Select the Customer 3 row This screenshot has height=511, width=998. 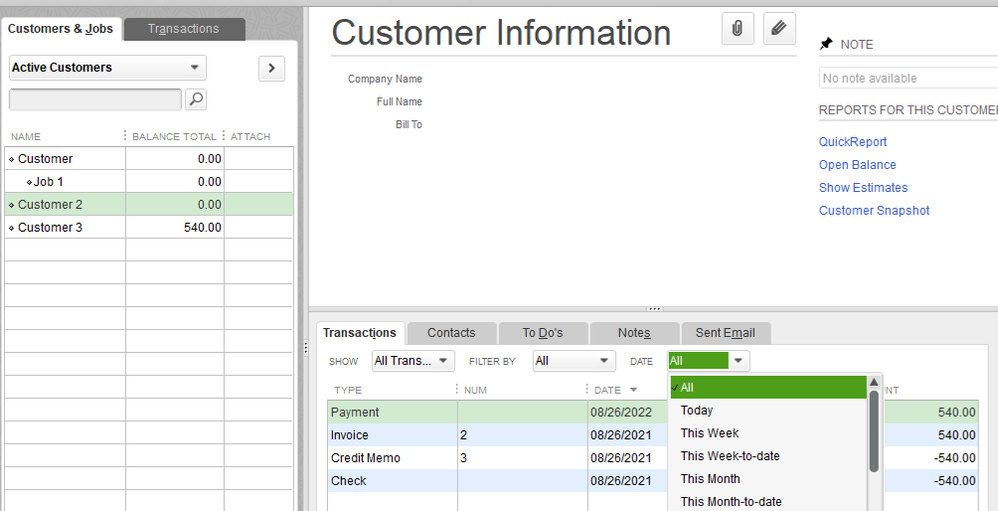149,228
